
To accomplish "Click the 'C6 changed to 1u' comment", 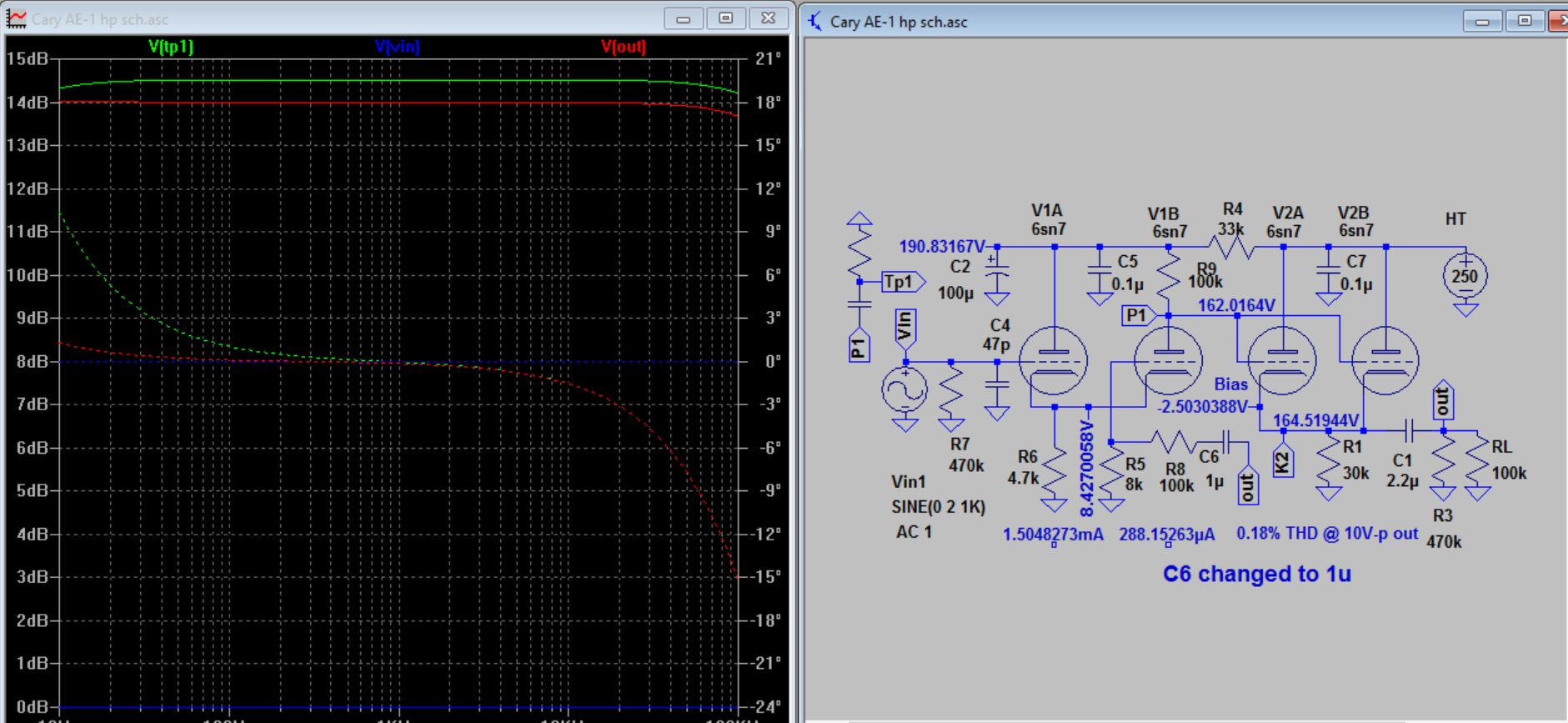I will (x=1257, y=574).
